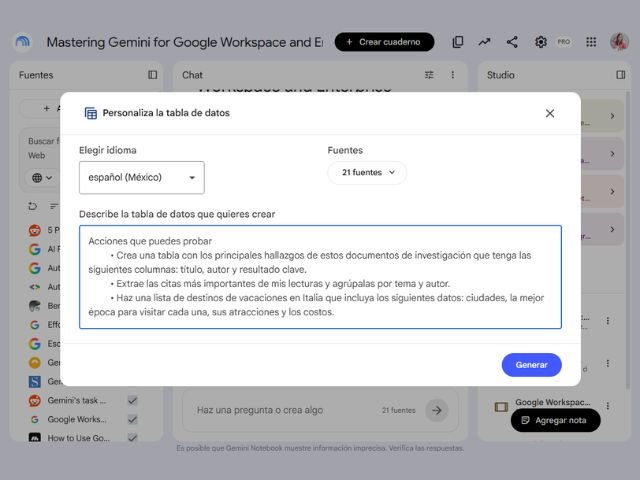Open chat configuration sliders icon
Screen dimensions: 640x480
click(x=429, y=75)
